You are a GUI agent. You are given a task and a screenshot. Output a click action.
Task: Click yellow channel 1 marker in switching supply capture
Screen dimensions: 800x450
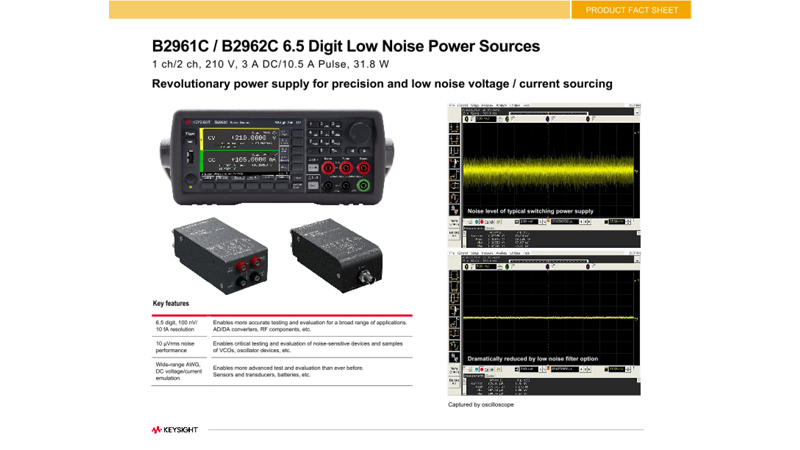(466, 119)
